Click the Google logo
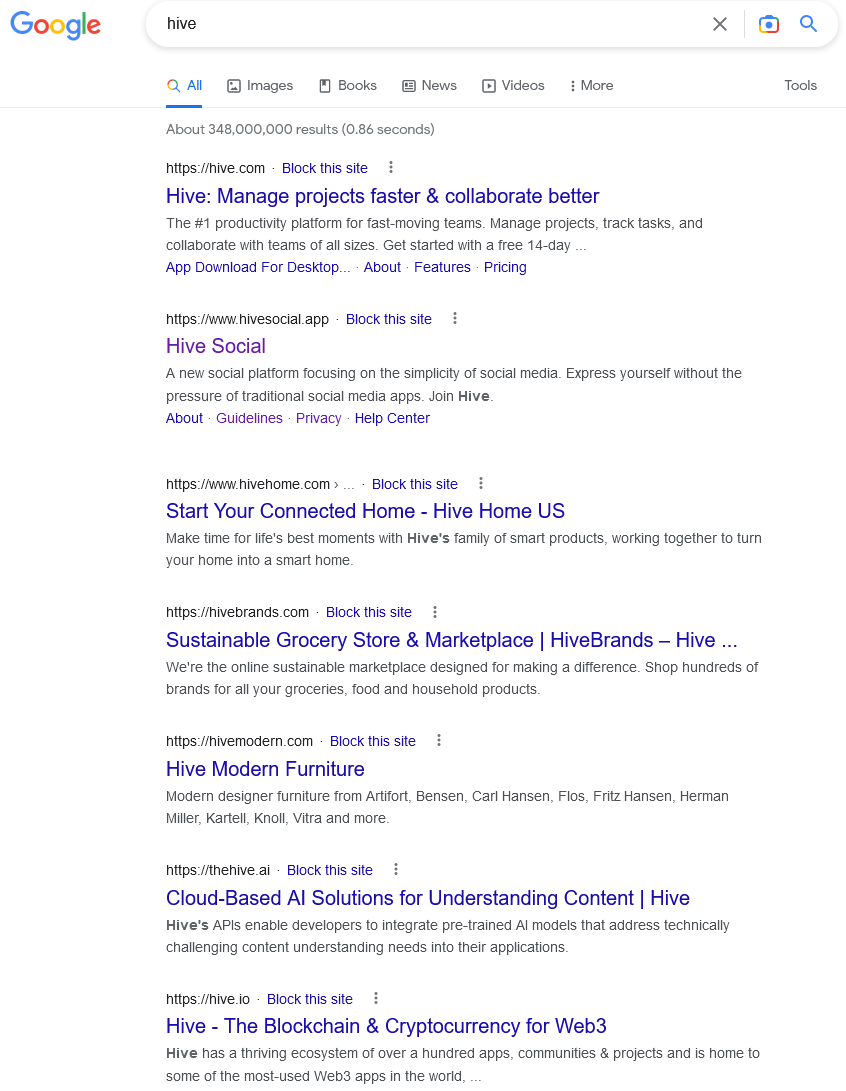 (x=56, y=25)
